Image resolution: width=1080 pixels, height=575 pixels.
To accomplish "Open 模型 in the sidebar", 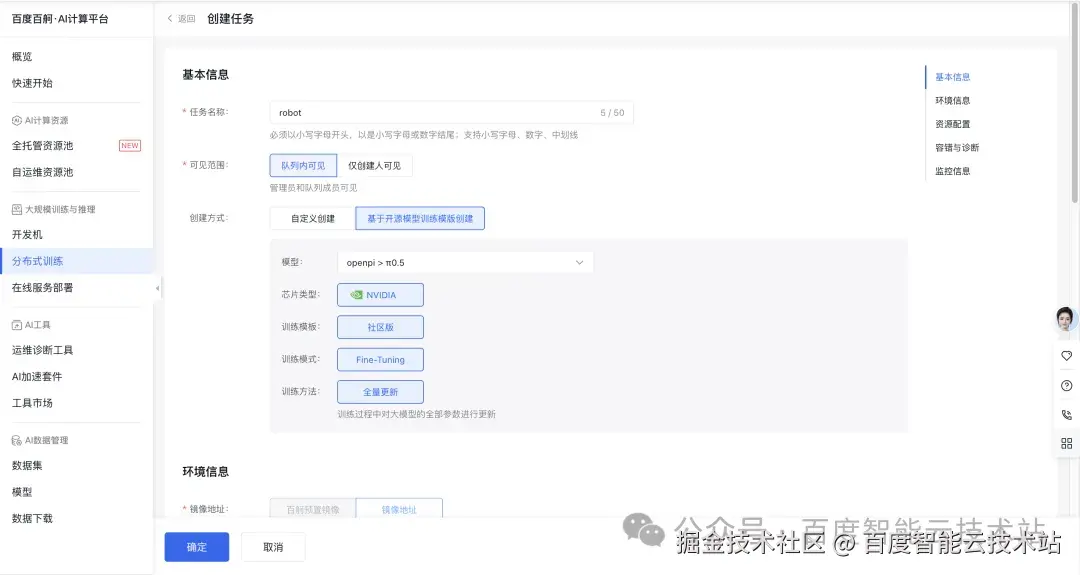I will pos(22,492).
